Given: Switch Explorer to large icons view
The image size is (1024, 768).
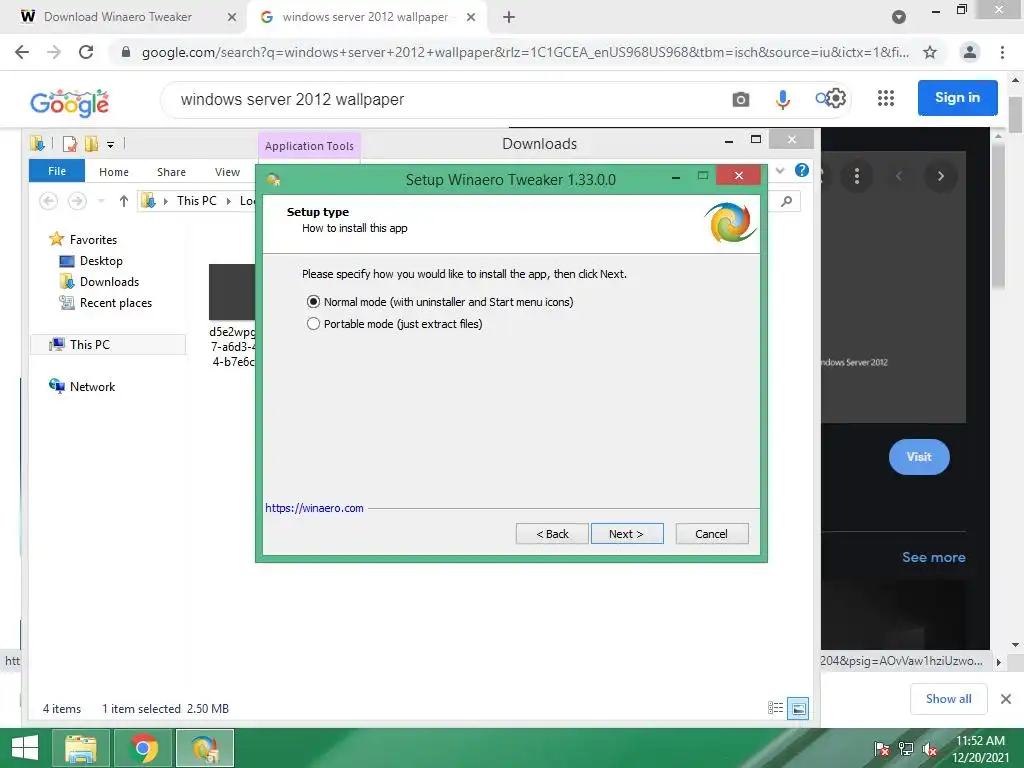Looking at the screenshot, I should [798, 708].
